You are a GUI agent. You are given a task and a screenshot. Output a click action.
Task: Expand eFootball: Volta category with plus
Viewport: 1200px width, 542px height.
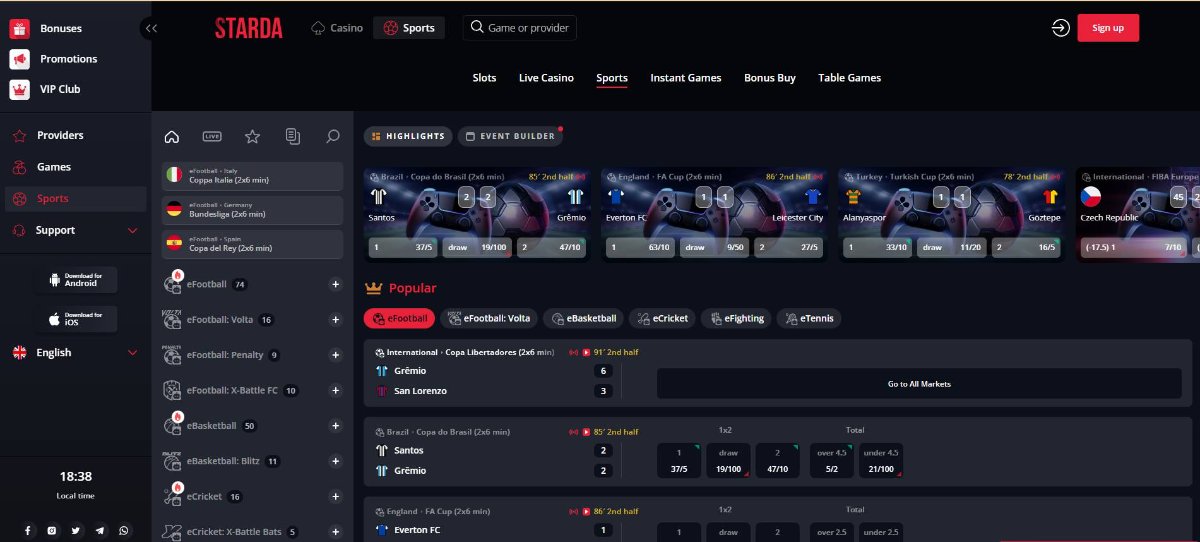pyautogui.click(x=335, y=320)
